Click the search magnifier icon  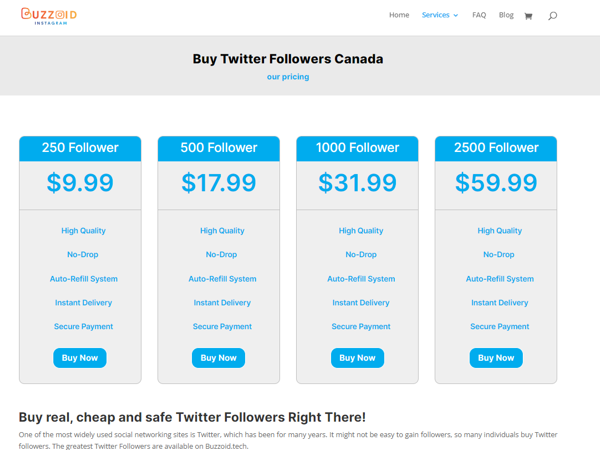(x=552, y=16)
